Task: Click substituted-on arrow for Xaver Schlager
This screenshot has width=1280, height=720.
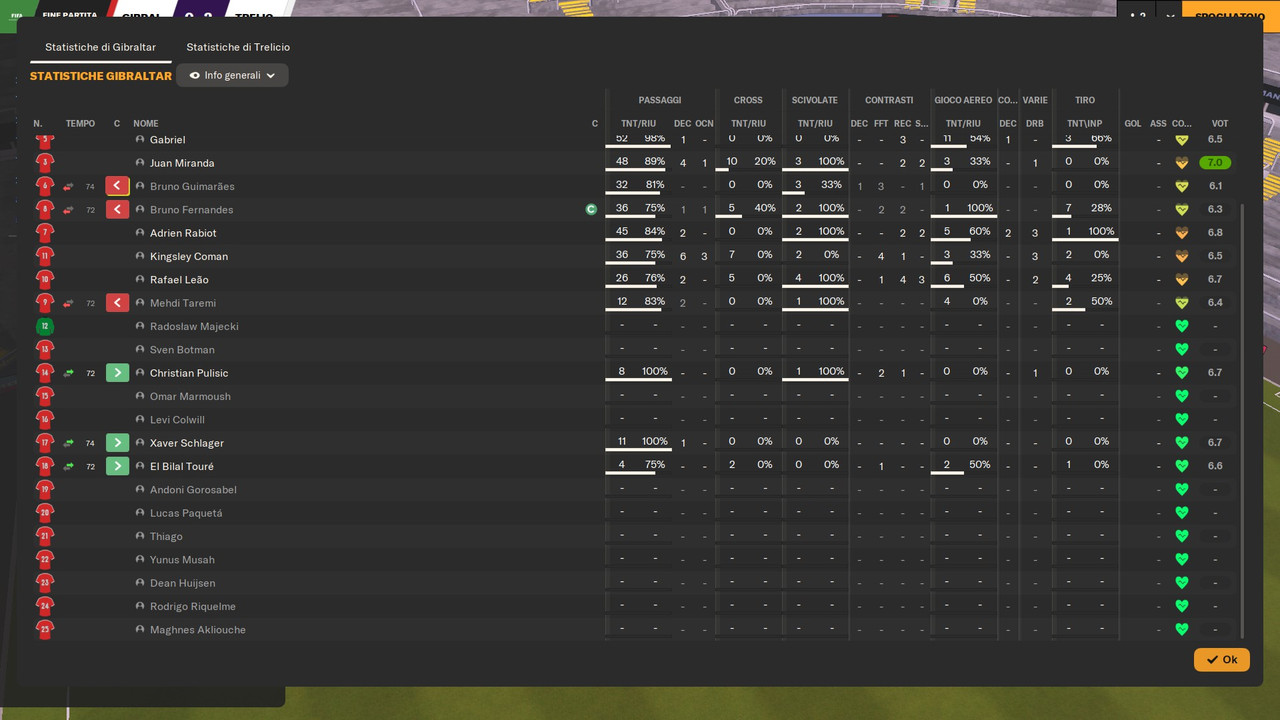Action: tap(117, 443)
